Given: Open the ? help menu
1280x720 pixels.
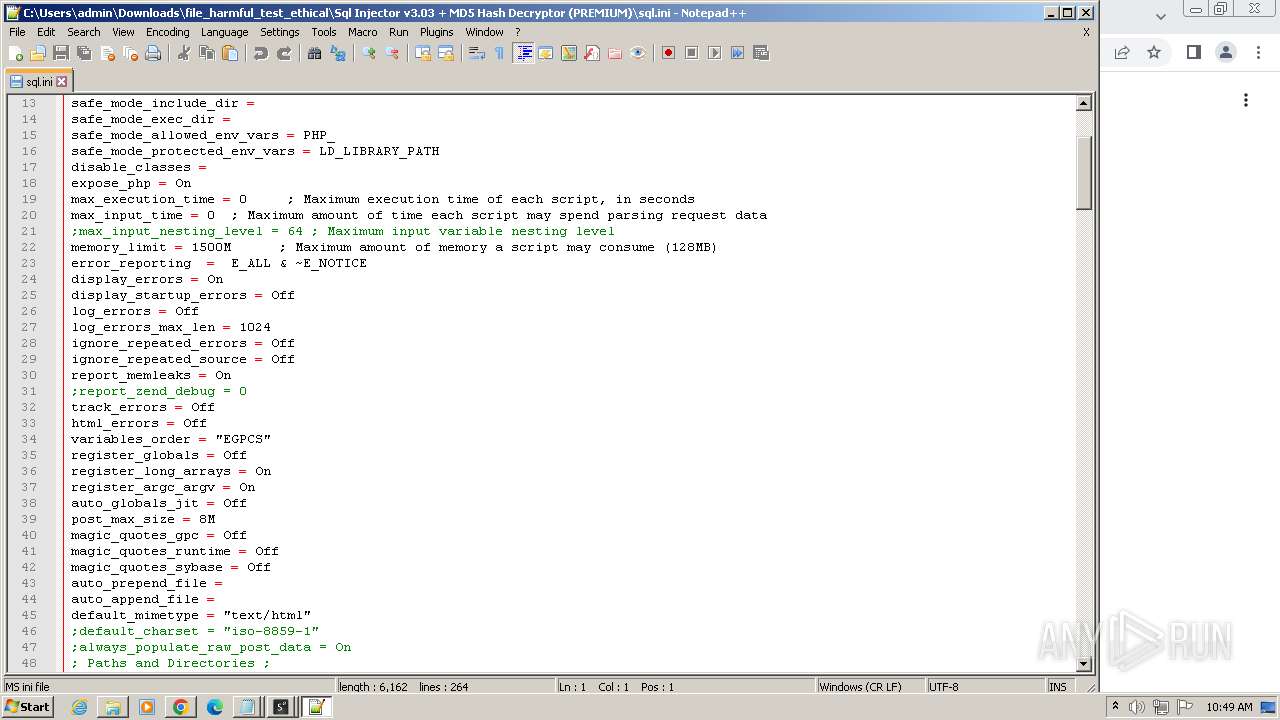Looking at the screenshot, I should [518, 32].
